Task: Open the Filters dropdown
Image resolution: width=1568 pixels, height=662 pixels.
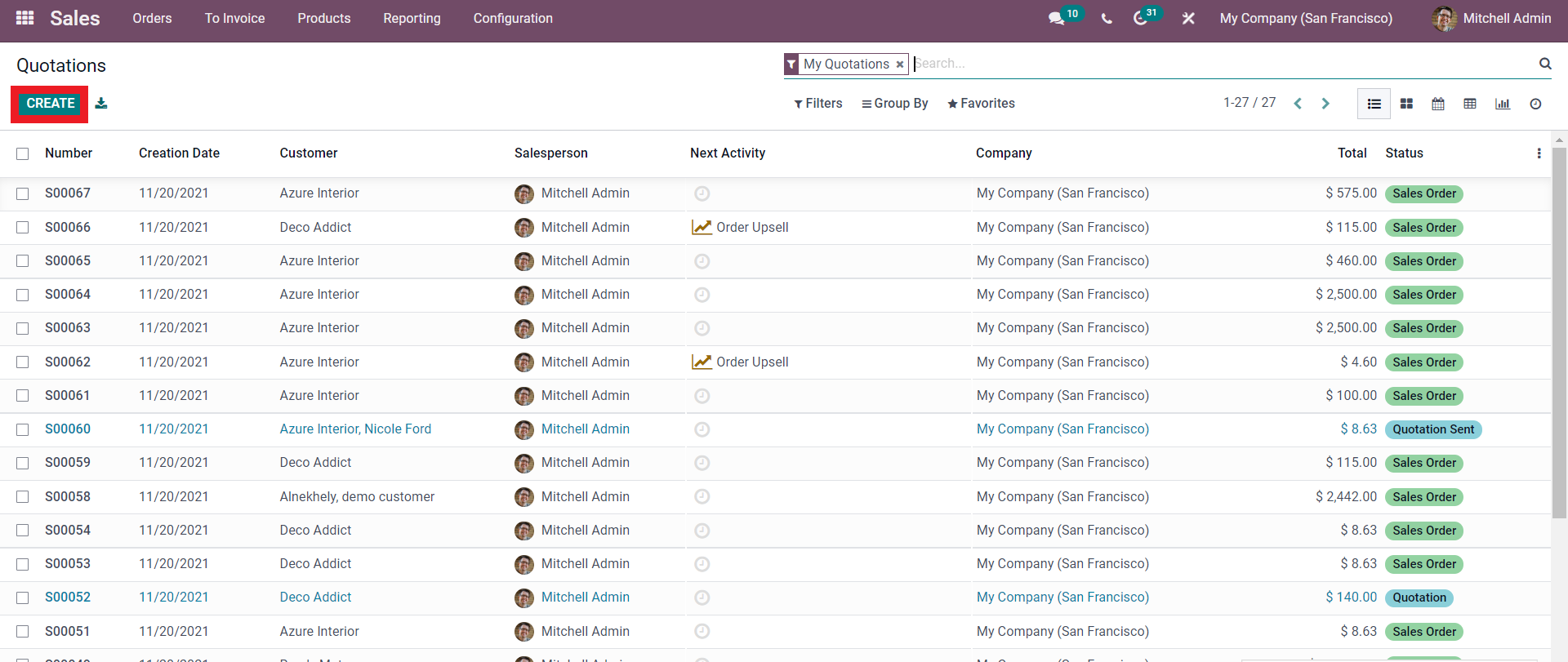Action: click(818, 104)
